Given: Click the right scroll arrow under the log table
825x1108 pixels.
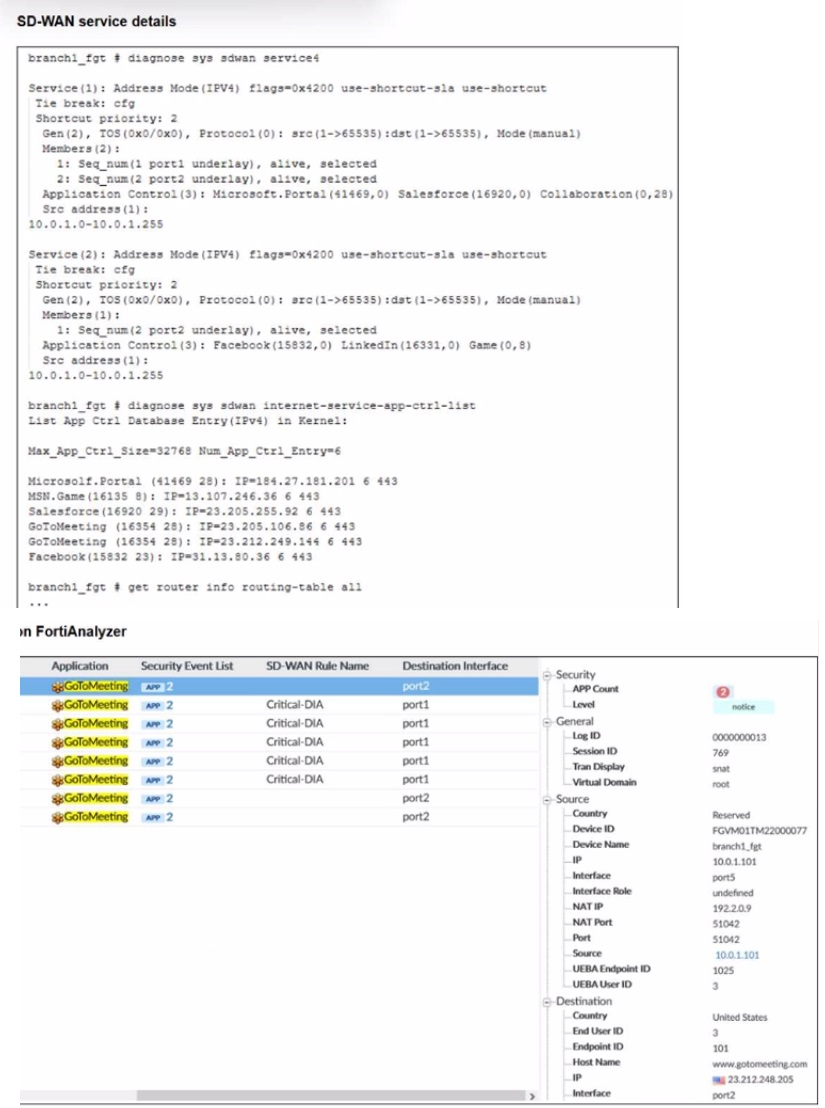Looking at the screenshot, I should [x=529, y=1097].
